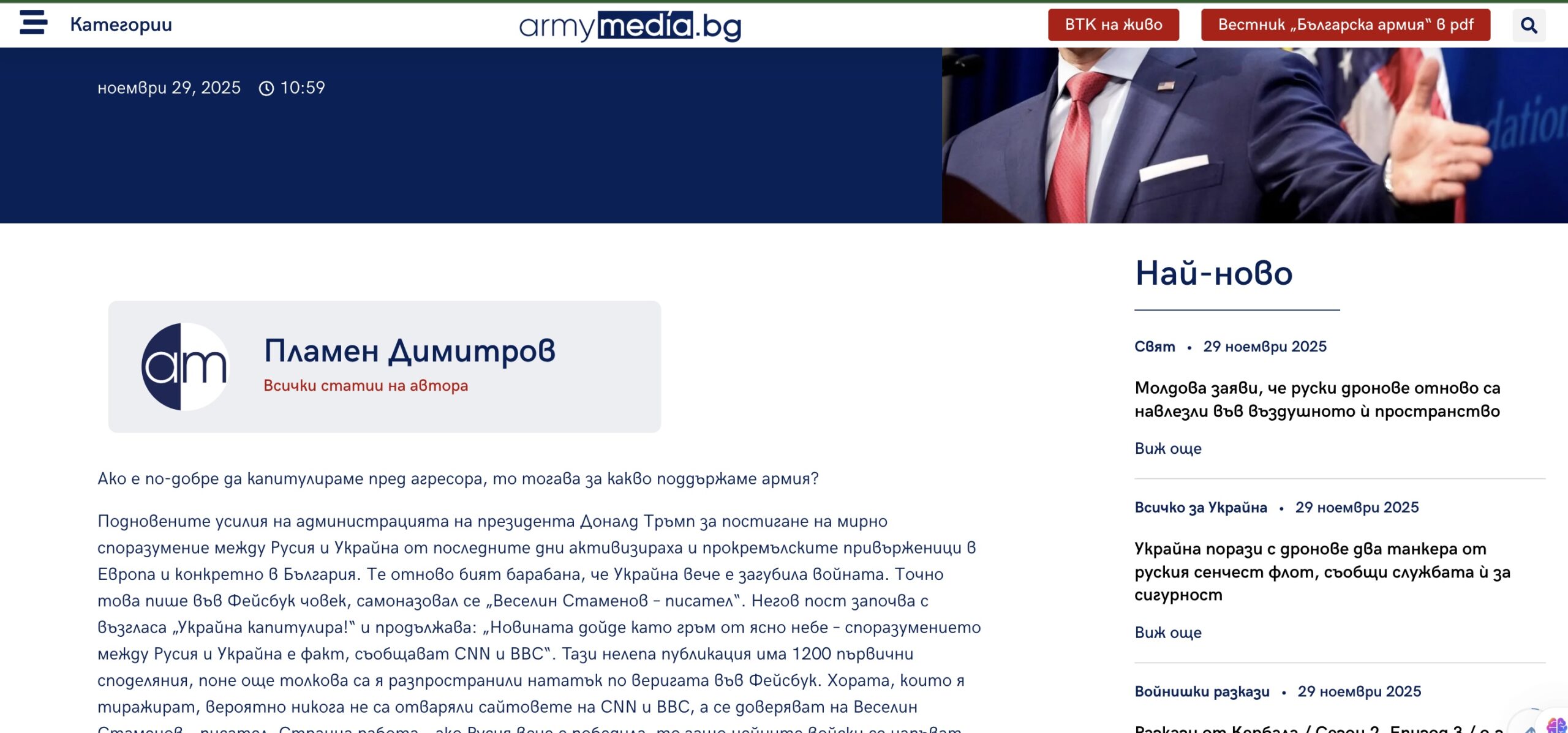Viewport: 1568px width, 733px height.
Task: Click the search magnifier icon
Action: (1529, 26)
